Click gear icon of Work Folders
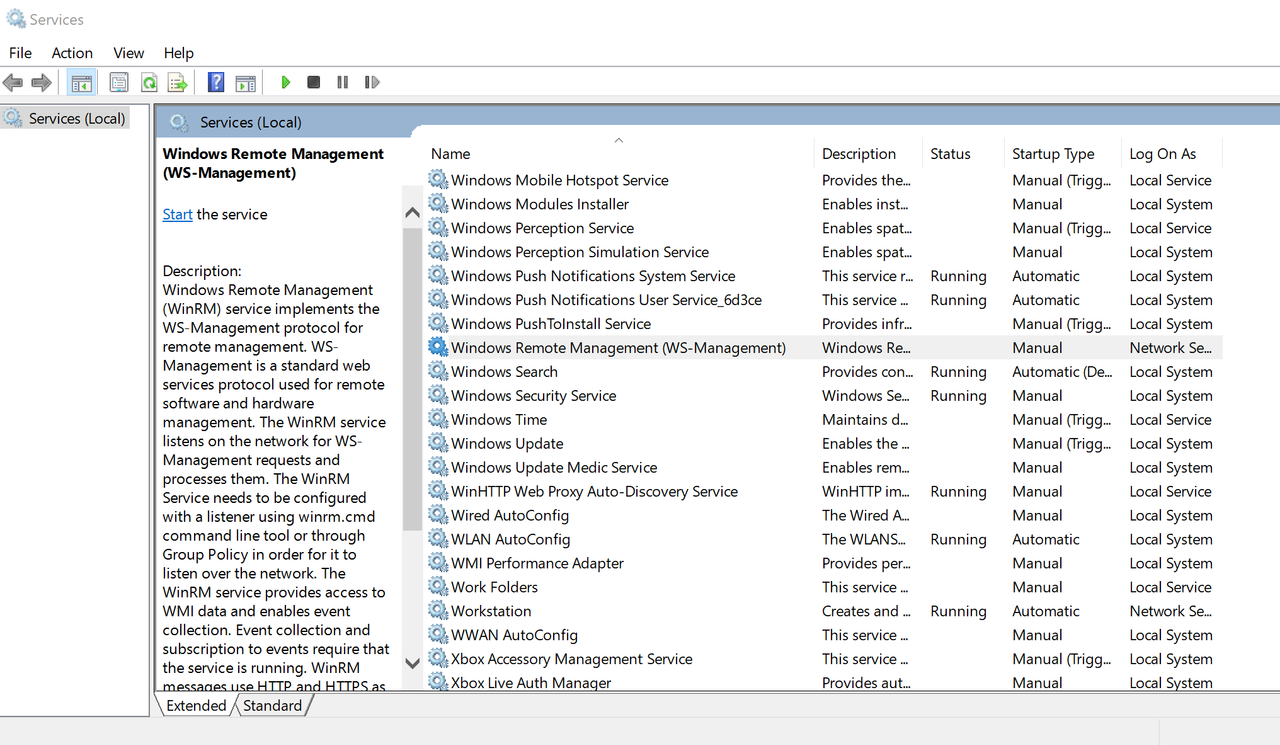Viewport: 1280px width, 745px height. (438, 587)
